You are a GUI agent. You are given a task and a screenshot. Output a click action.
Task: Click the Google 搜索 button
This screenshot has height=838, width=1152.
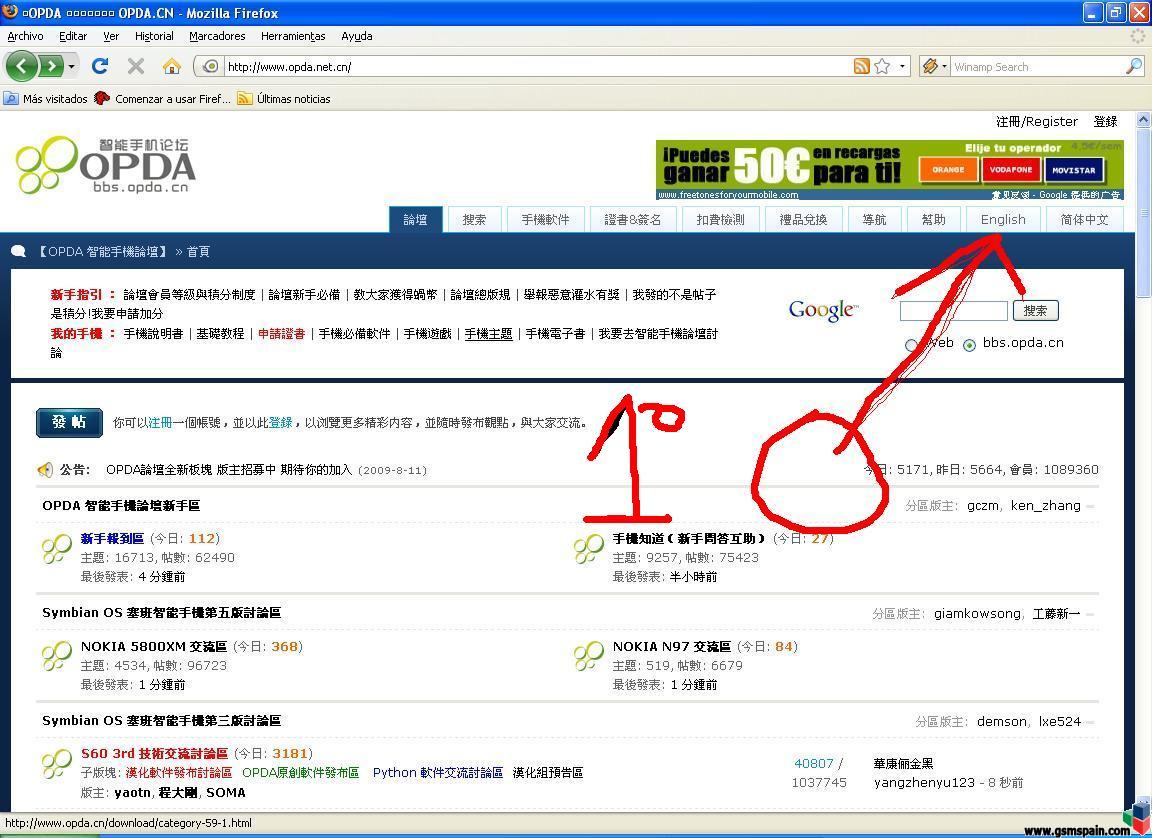tap(1035, 311)
